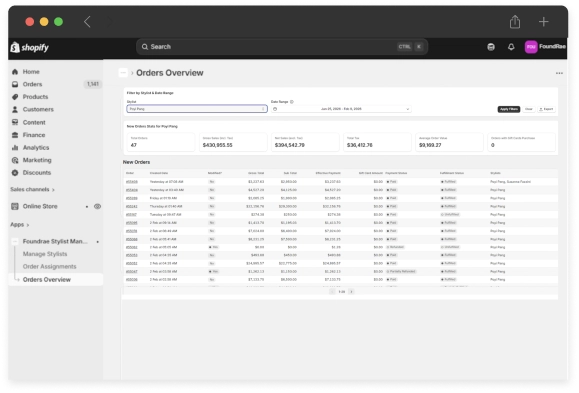Click the Date Range info icon
Viewport: 579px width, 393px height.
point(292,102)
